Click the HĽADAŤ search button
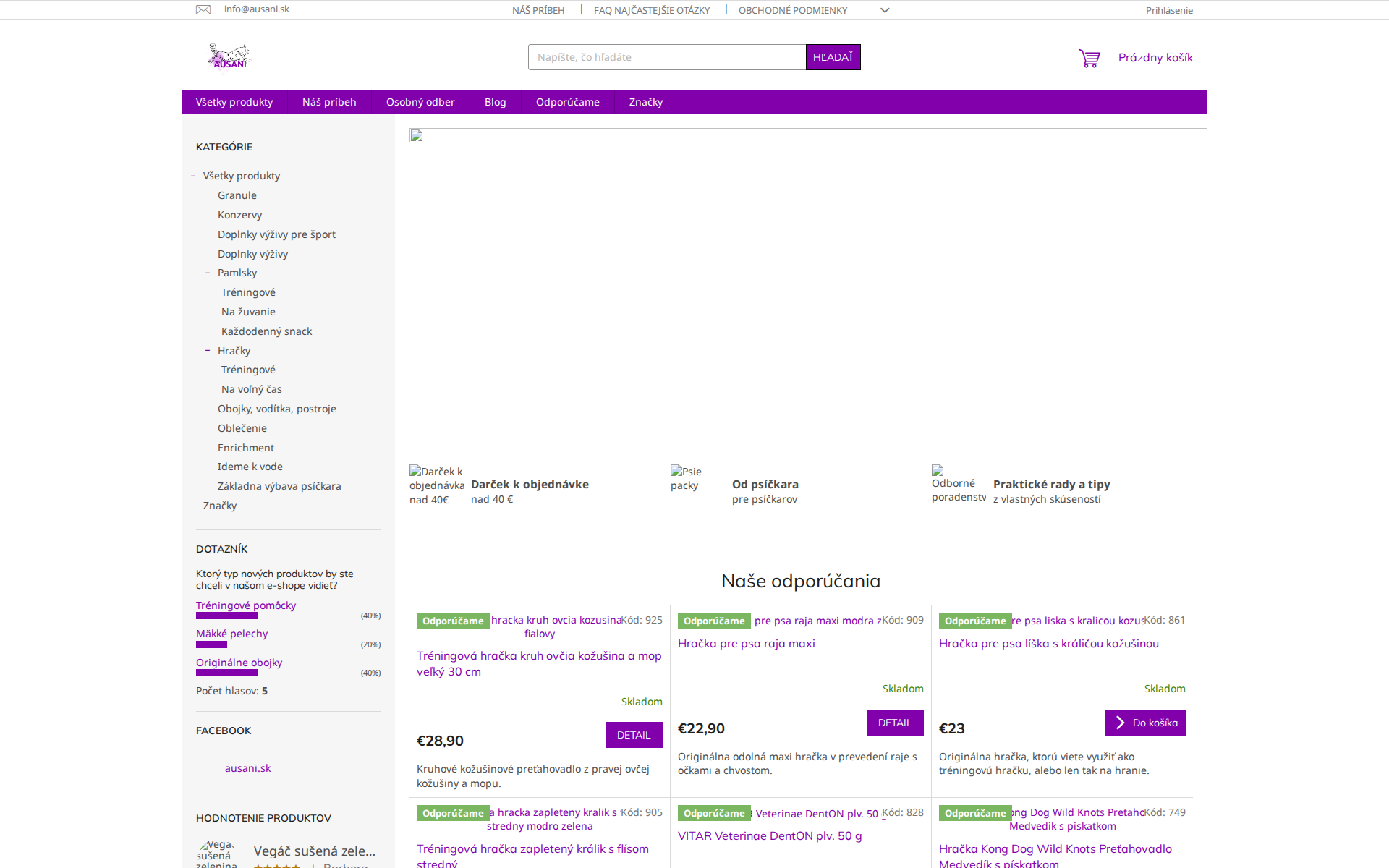This screenshot has height=868, width=1389. pyautogui.click(x=833, y=57)
